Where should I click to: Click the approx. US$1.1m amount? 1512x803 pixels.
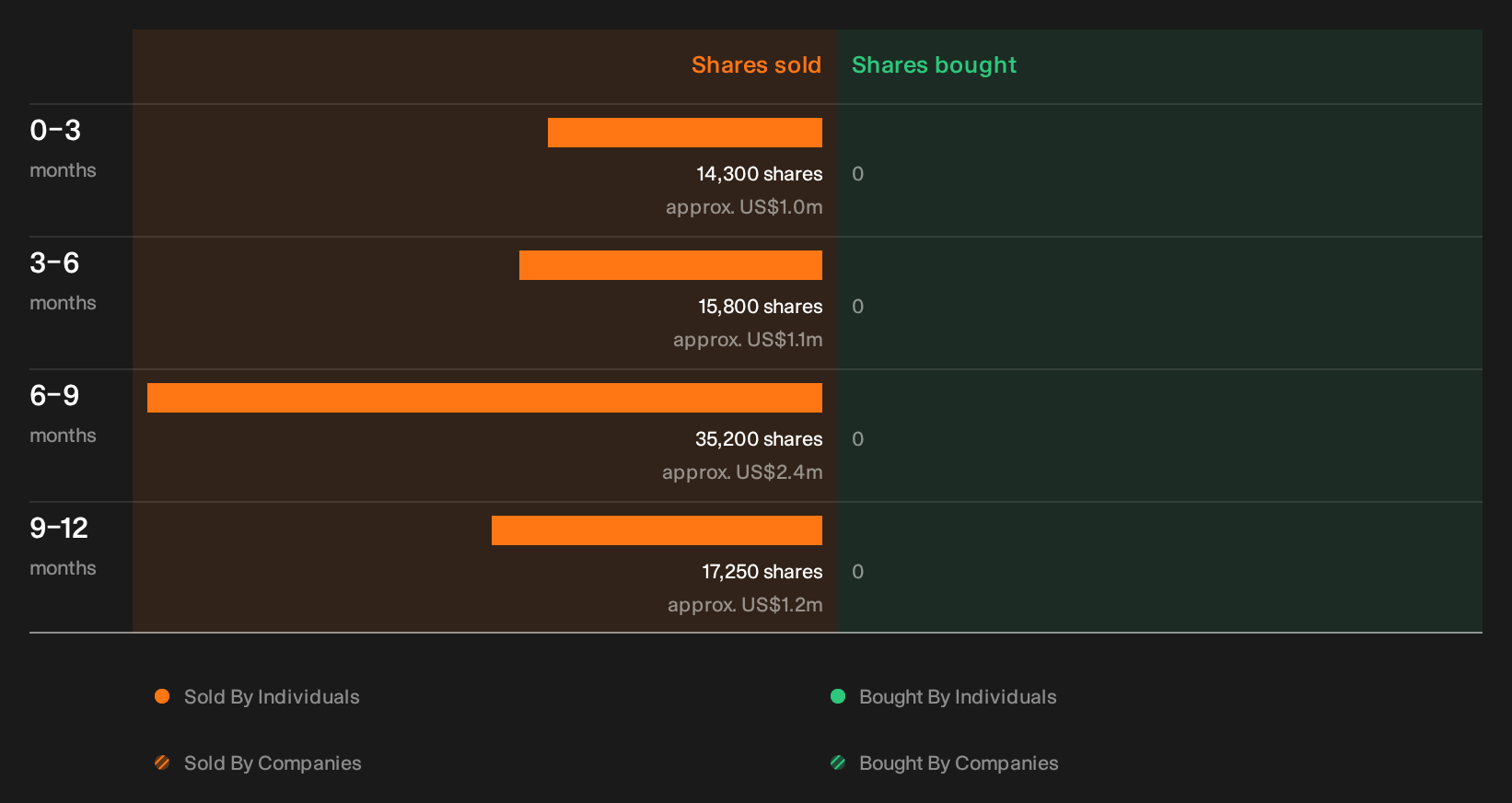[748, 340]
